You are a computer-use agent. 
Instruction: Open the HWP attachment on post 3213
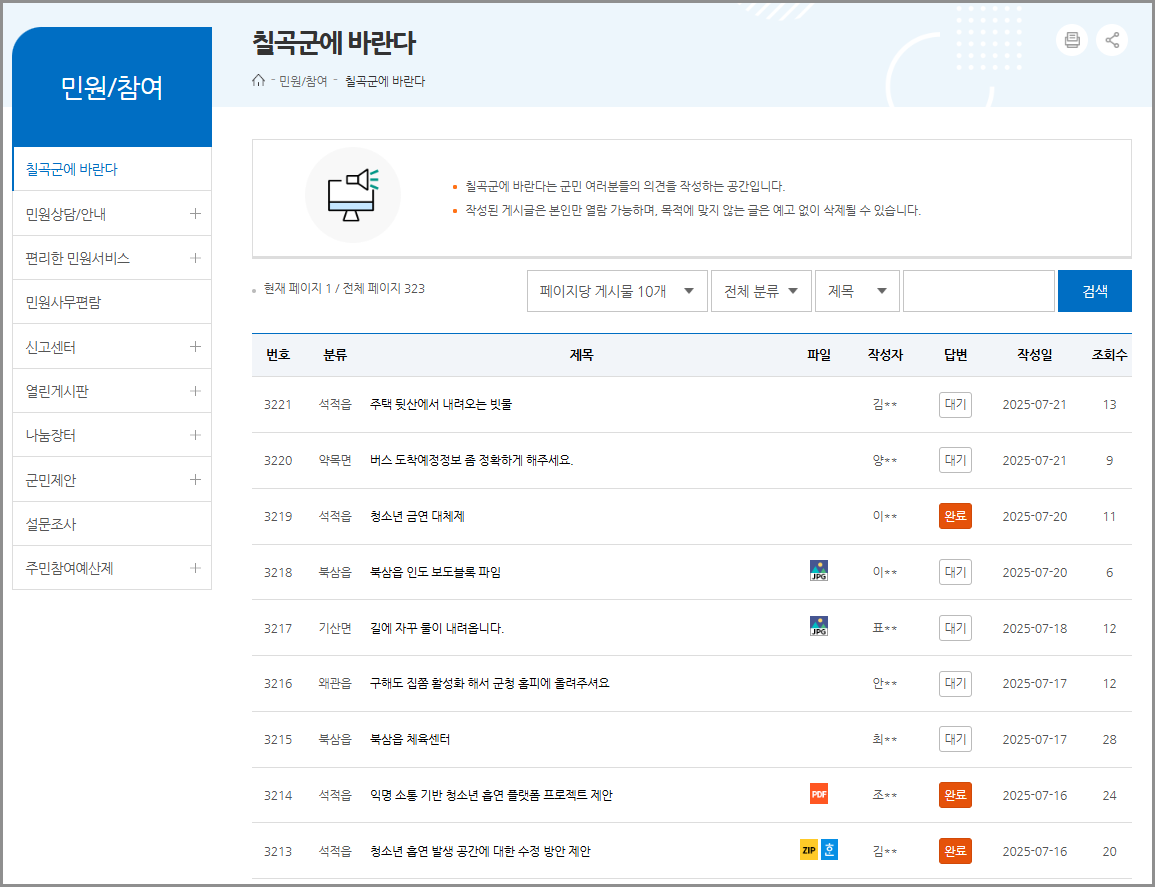pyautogui.click(x=831, y=850)
